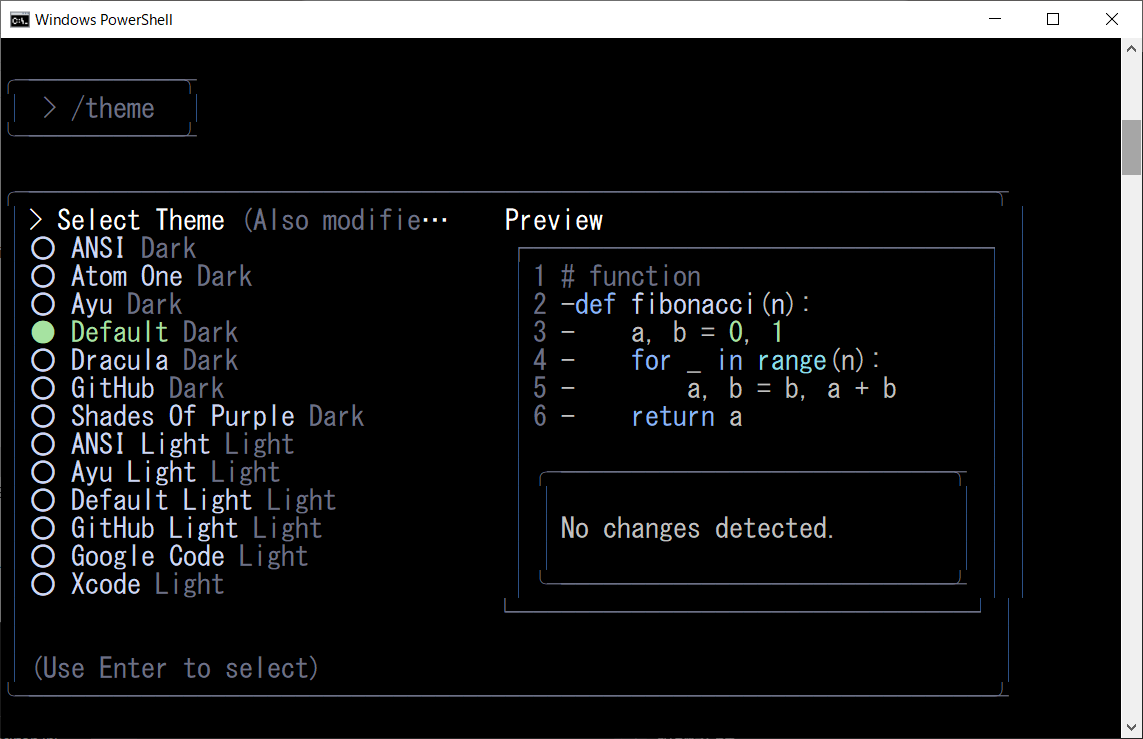Click the '(Also modifie…' truncated subtitle text
Viewport: 1143px width, 739px height.
[346, 220]
